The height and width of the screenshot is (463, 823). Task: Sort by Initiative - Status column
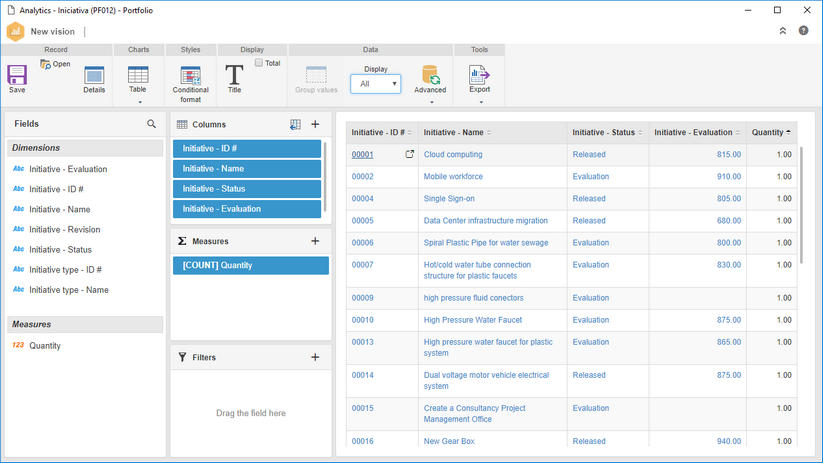click(640, 133)
